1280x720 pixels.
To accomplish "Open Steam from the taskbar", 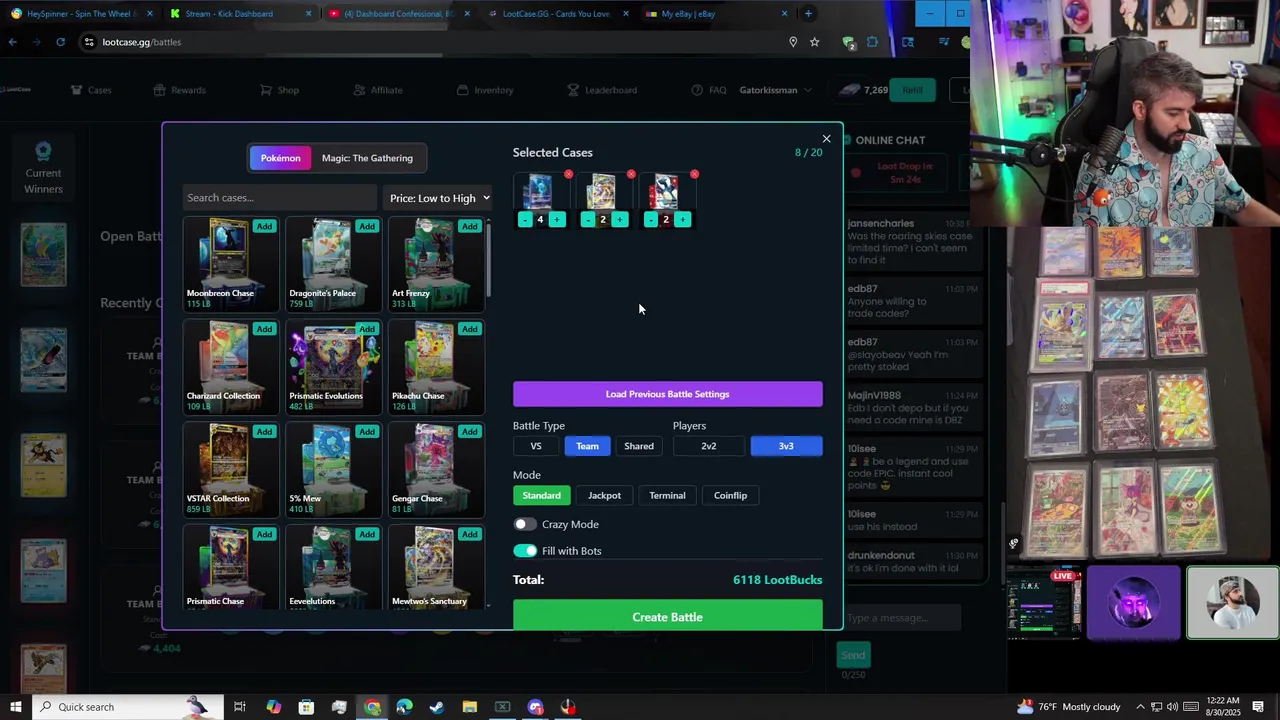I will coord(437,707).
